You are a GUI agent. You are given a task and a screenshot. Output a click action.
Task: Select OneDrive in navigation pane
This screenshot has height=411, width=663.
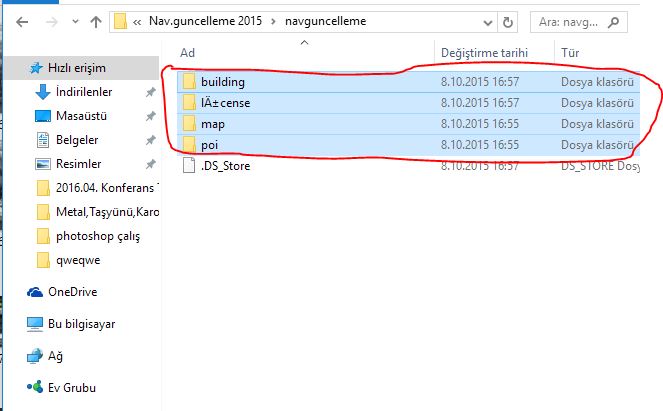pos(72,292)
